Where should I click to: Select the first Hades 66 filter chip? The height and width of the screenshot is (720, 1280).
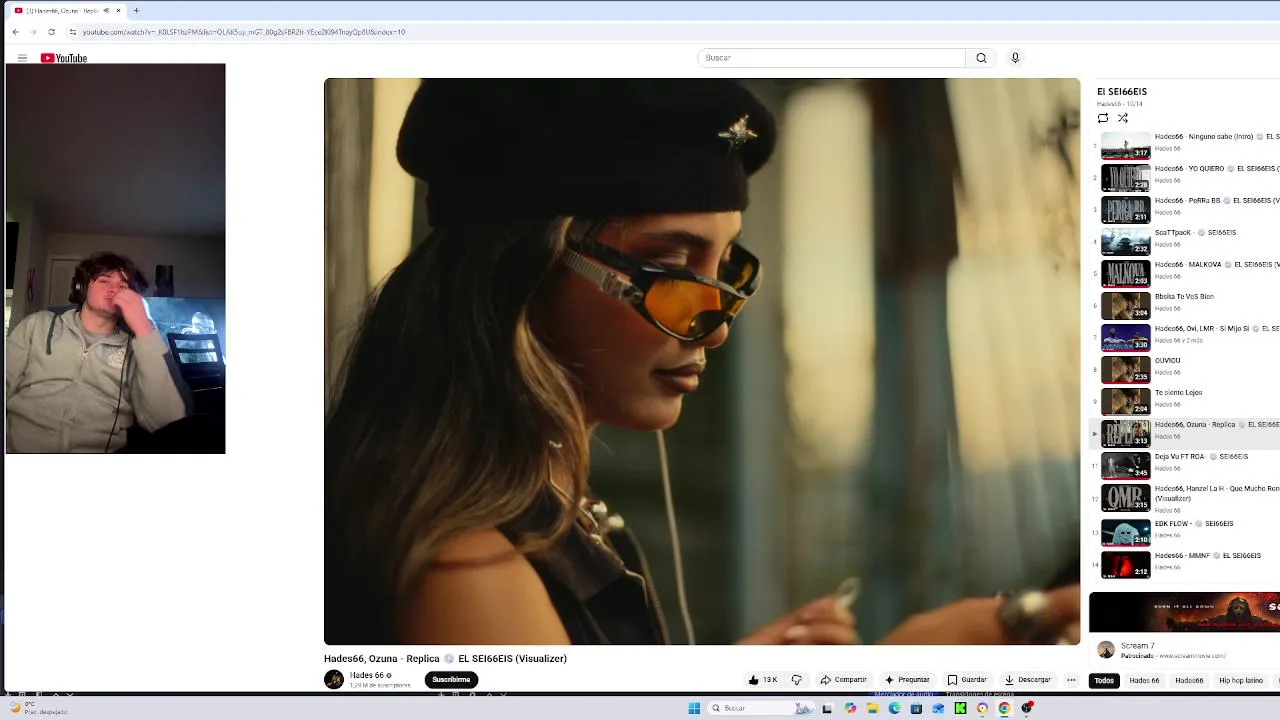[x=1144, y=681]
